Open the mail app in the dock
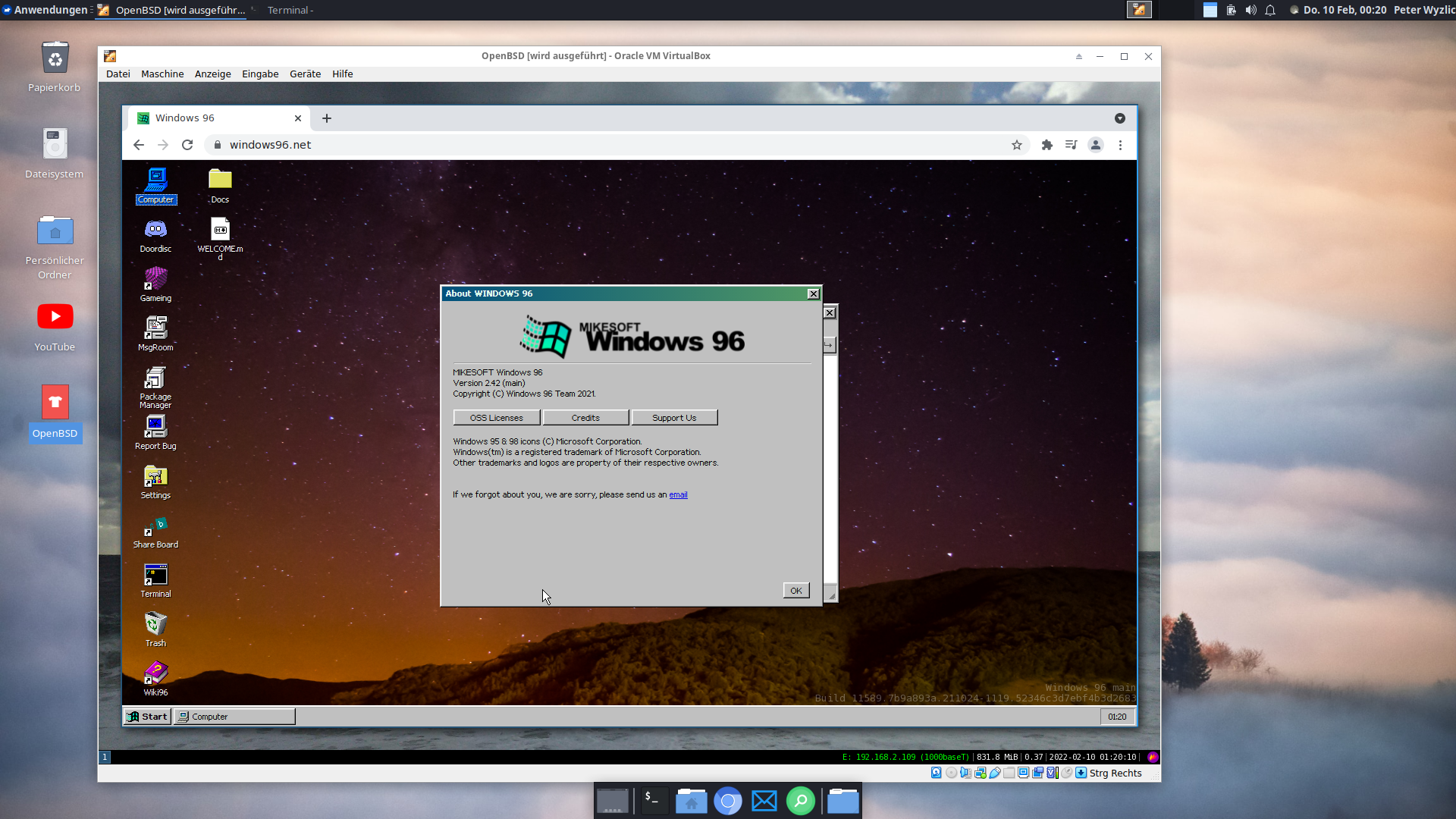The width and height of the screenshot is (1456, 819). click(764, 801)
